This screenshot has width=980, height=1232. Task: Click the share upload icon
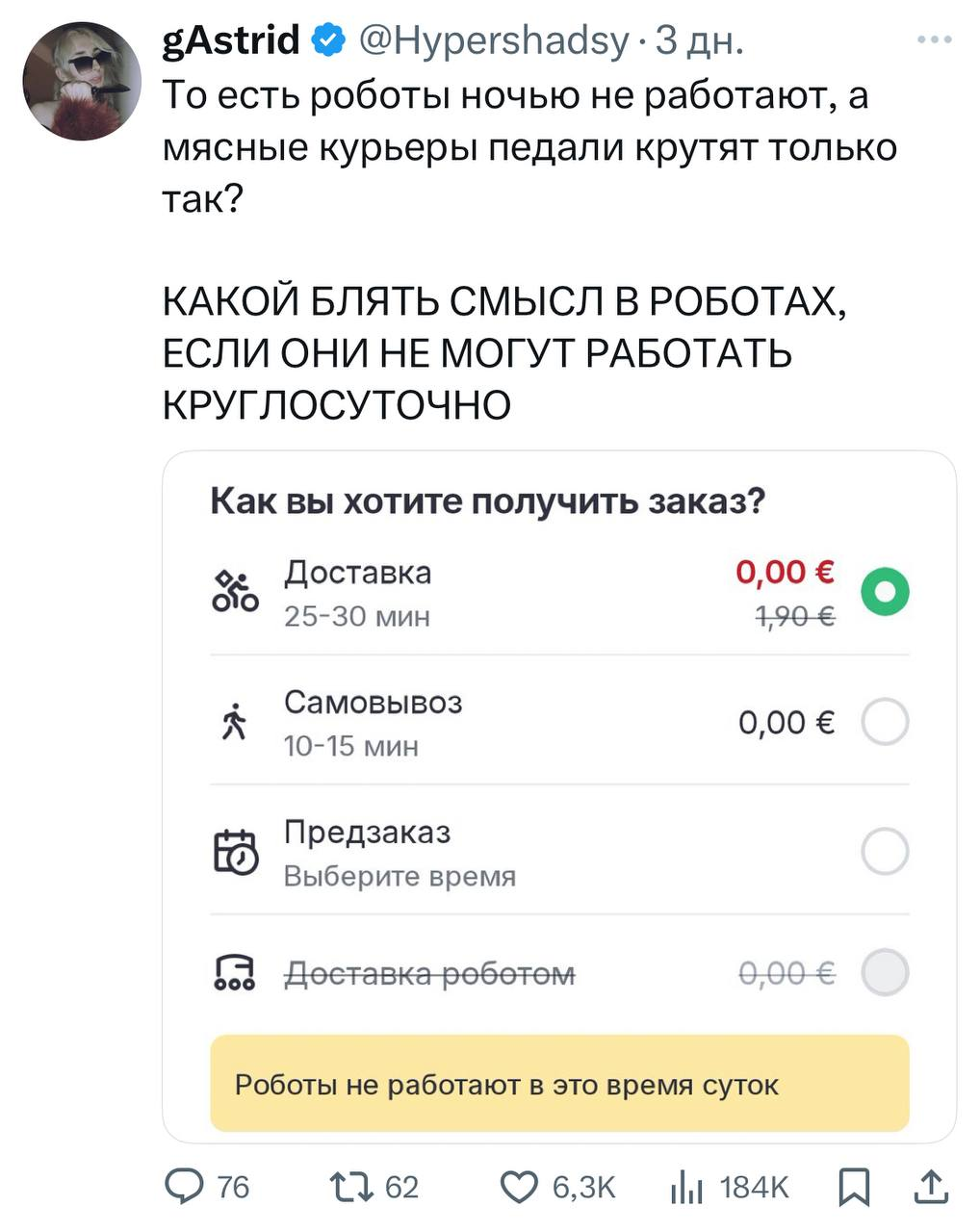(x=930, y=1187)
